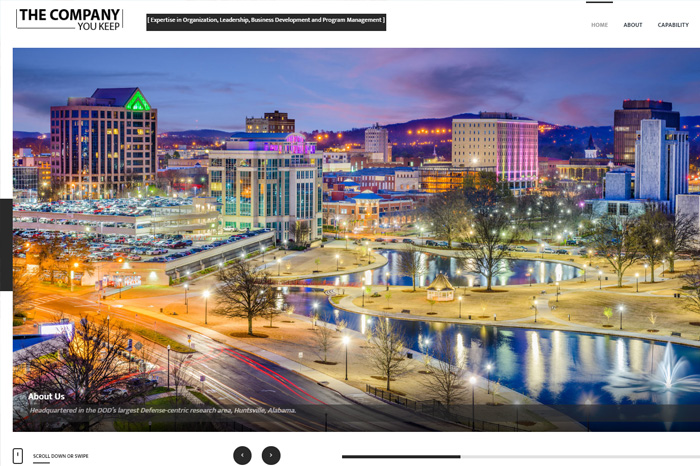Click the expertise tagline banner
This screenshot has width=700, height=466.
click(x=266, y=20)
